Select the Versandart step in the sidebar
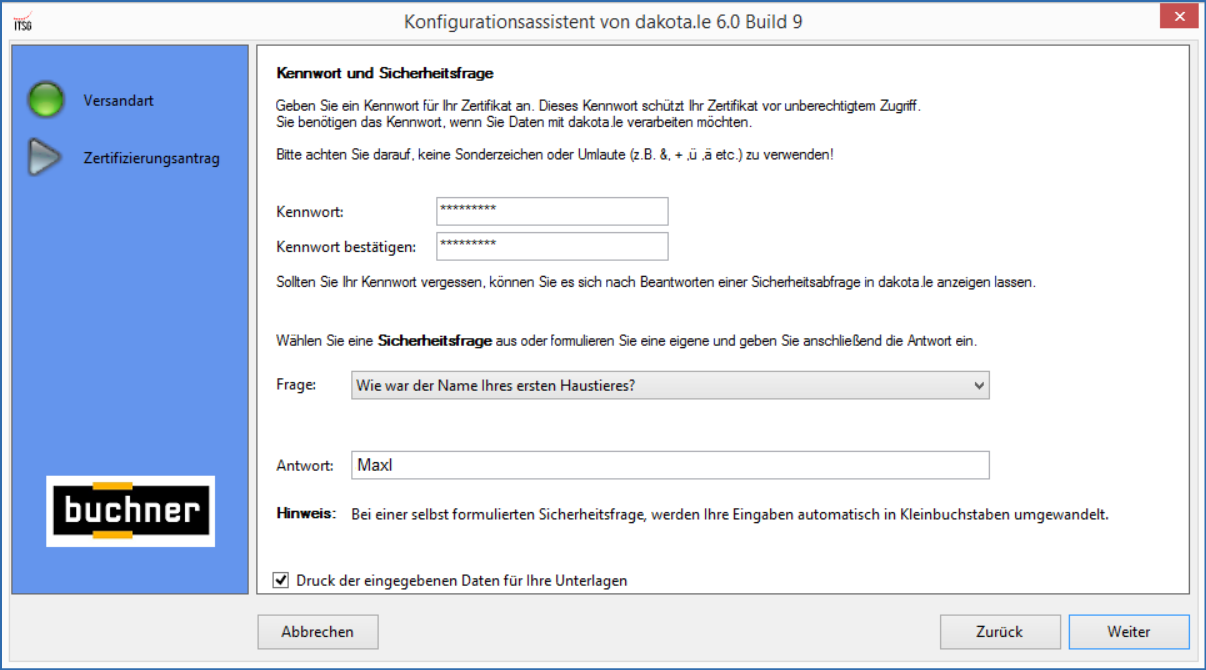The image size is (1206, 670). (x=120, y=100)
